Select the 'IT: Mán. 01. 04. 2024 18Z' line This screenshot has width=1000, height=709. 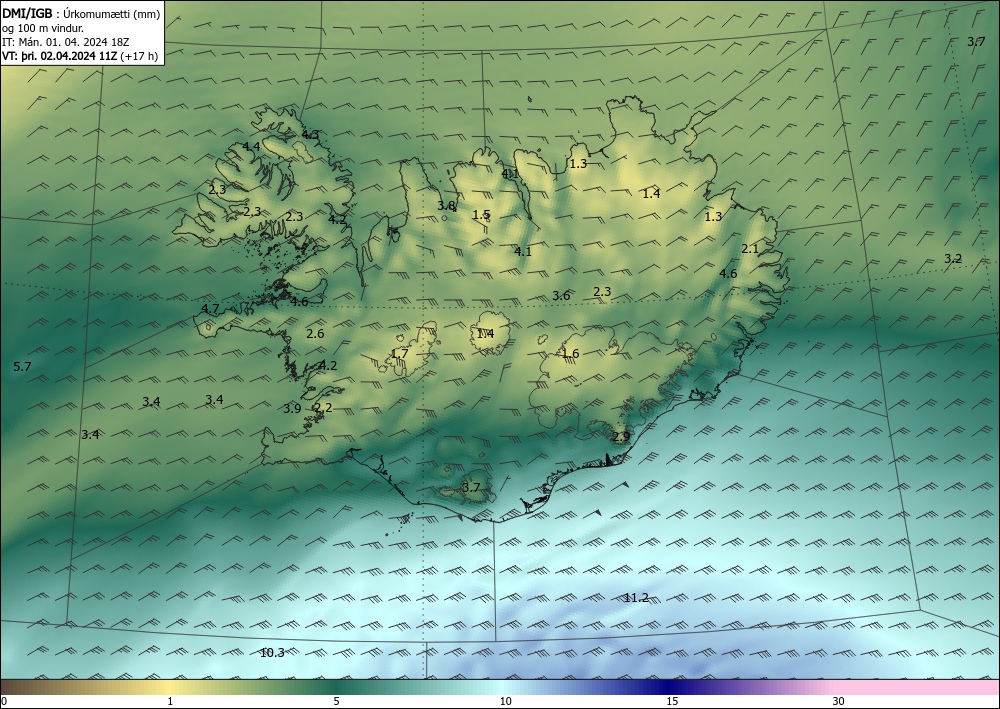(x=66, y=42)
